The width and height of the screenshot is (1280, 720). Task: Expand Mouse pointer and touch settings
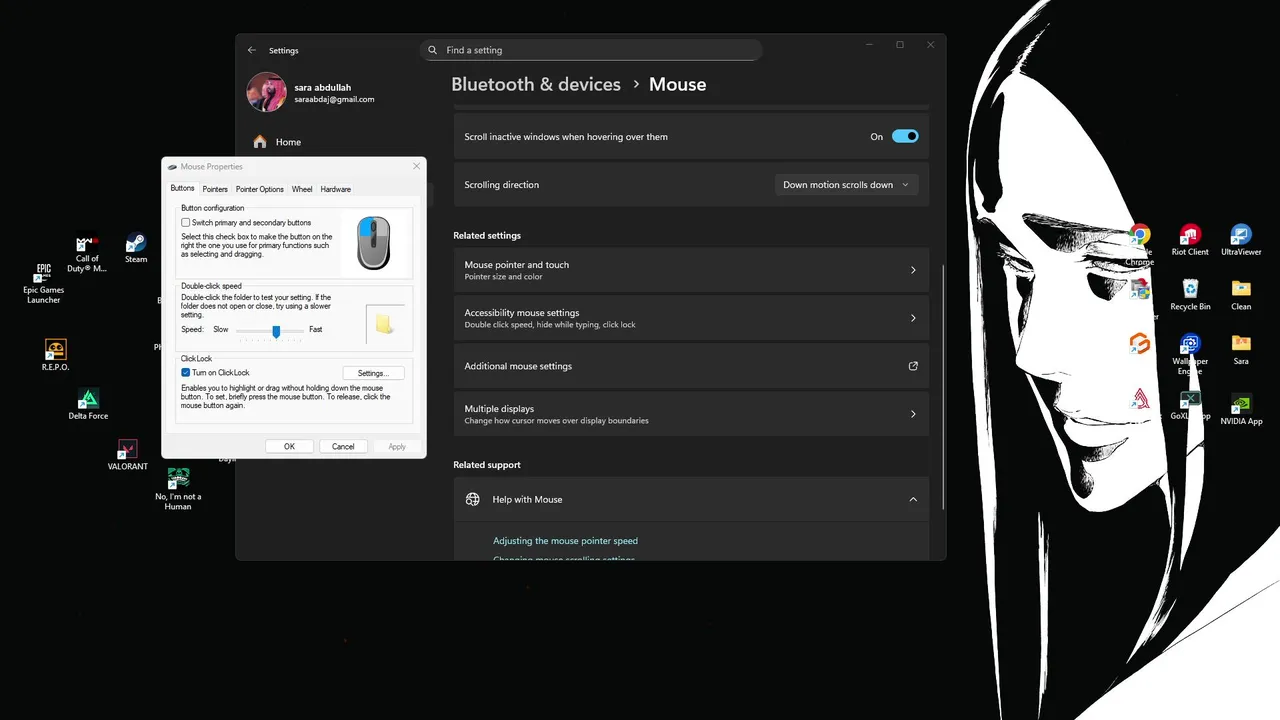click(913, 270)
